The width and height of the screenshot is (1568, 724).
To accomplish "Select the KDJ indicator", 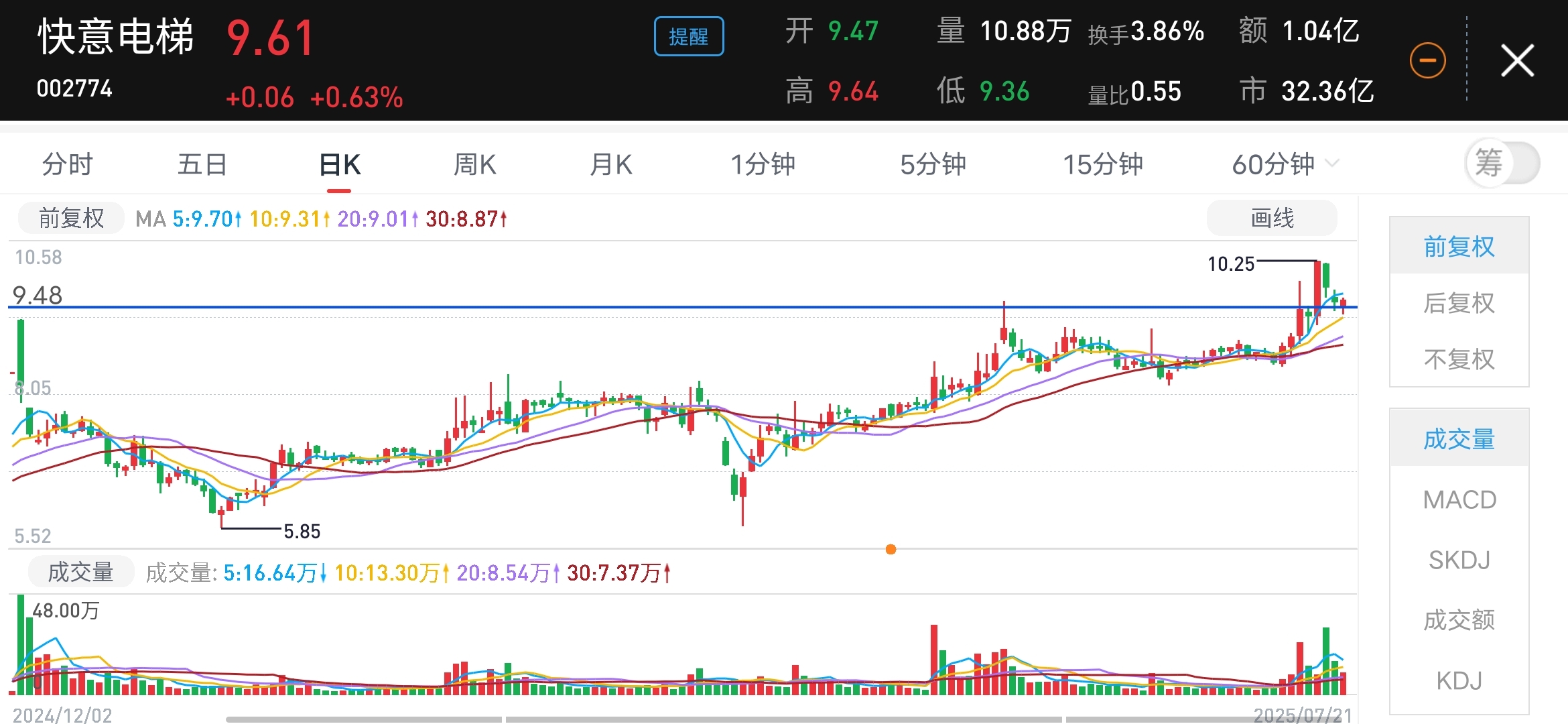I will click(x=1459, y=680).
